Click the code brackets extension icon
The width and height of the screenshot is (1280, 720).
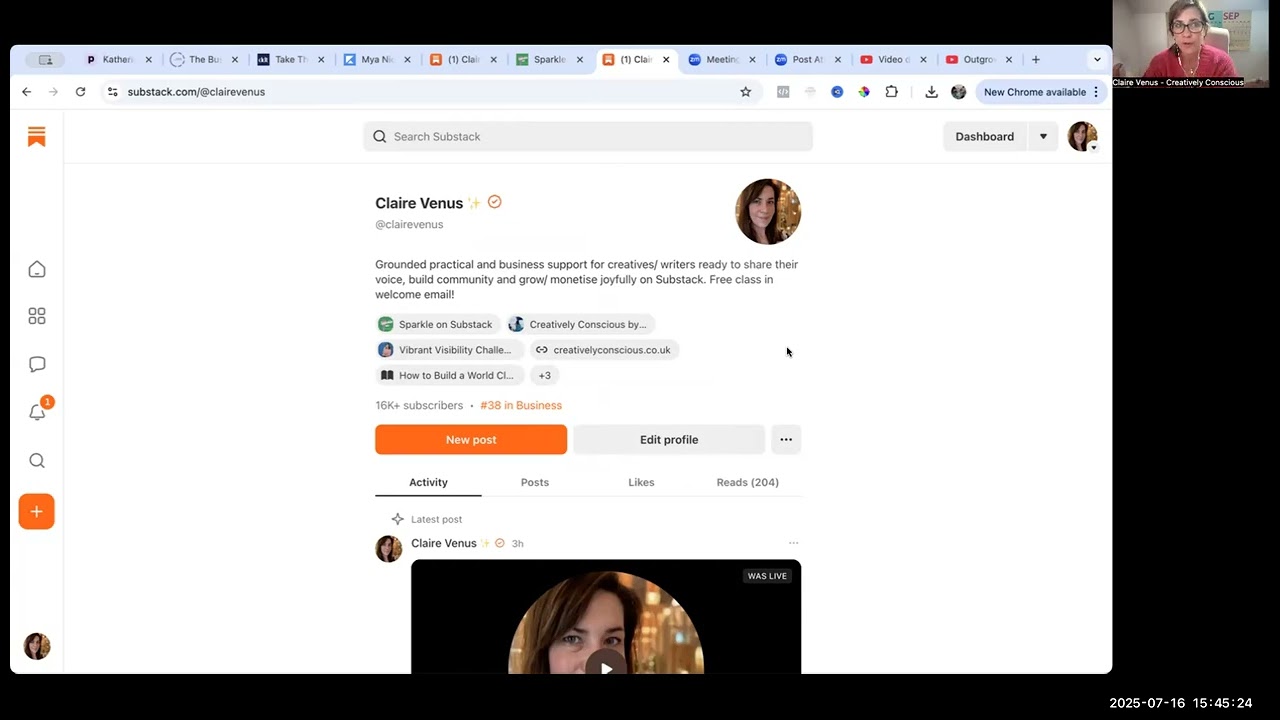783,92
